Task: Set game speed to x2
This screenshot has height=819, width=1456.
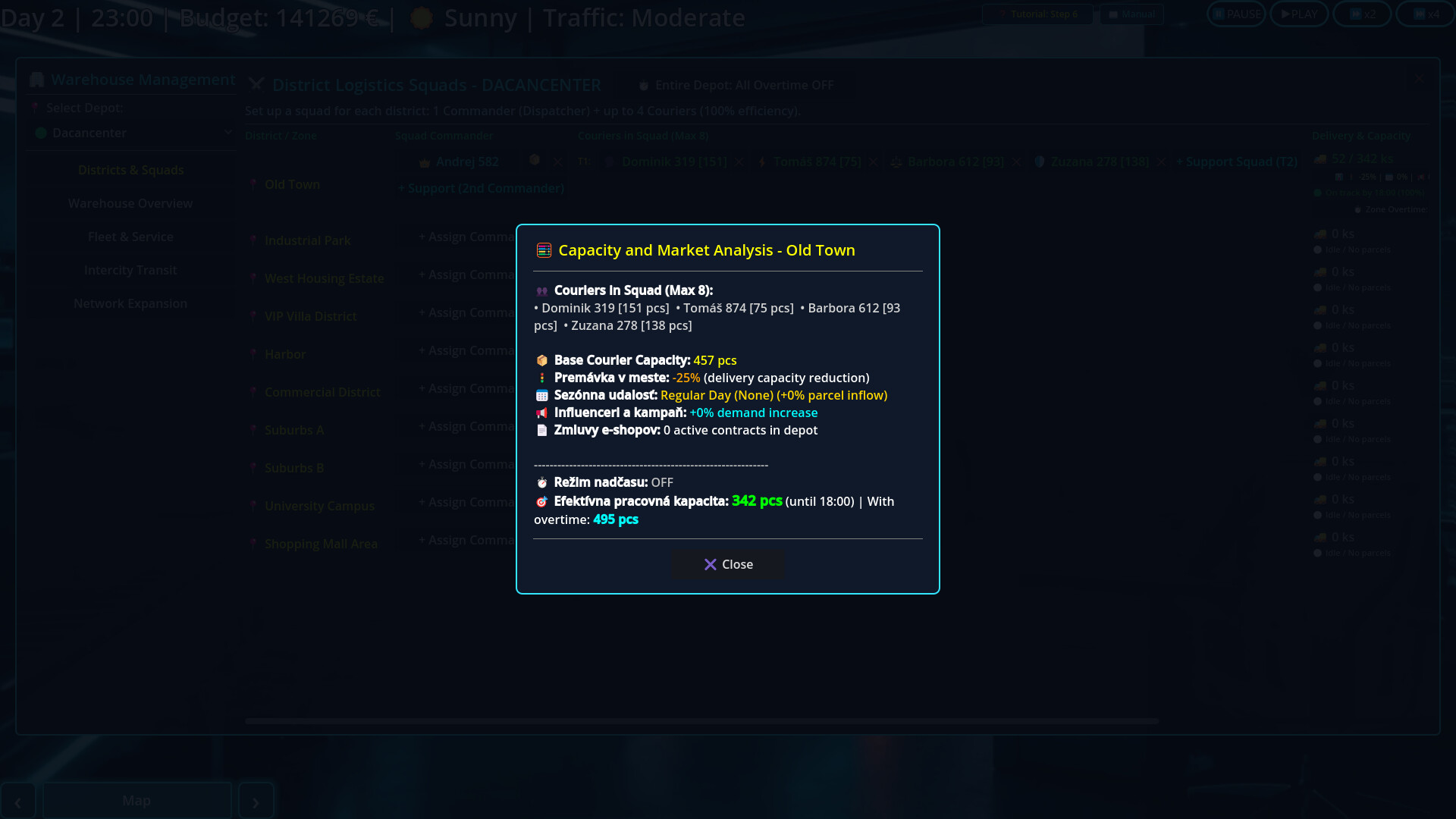Action: [x=1362, y=14]
